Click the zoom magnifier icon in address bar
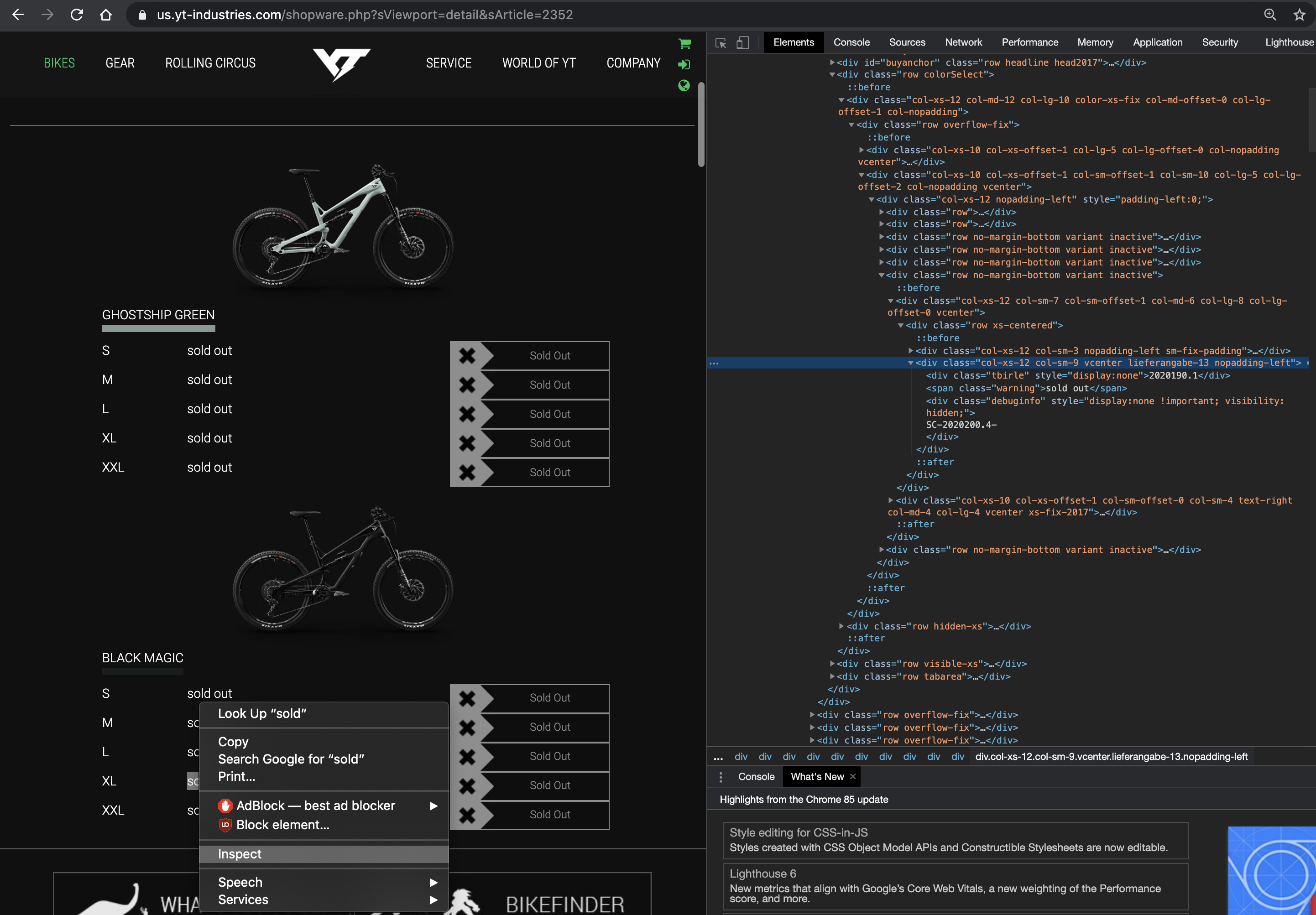Image resolution: width=1316 pixels, height=915 pixels. pos(1269,15)
